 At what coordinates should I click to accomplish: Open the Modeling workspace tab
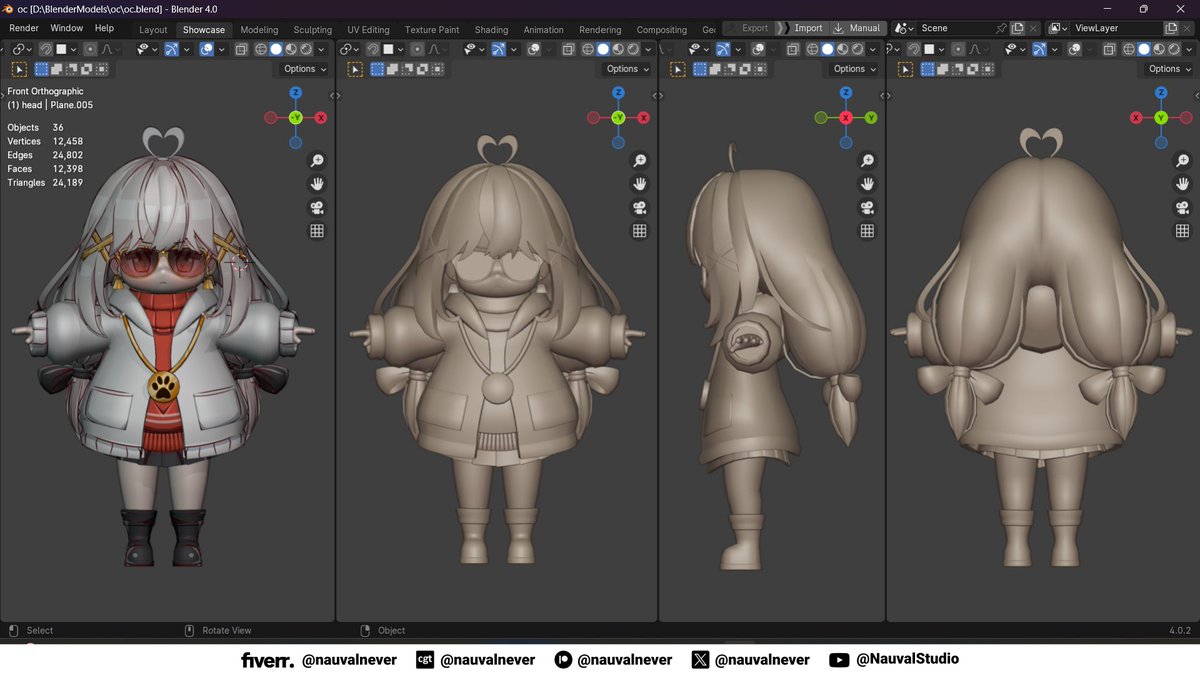pyautogui.click(x=259, y=30)
